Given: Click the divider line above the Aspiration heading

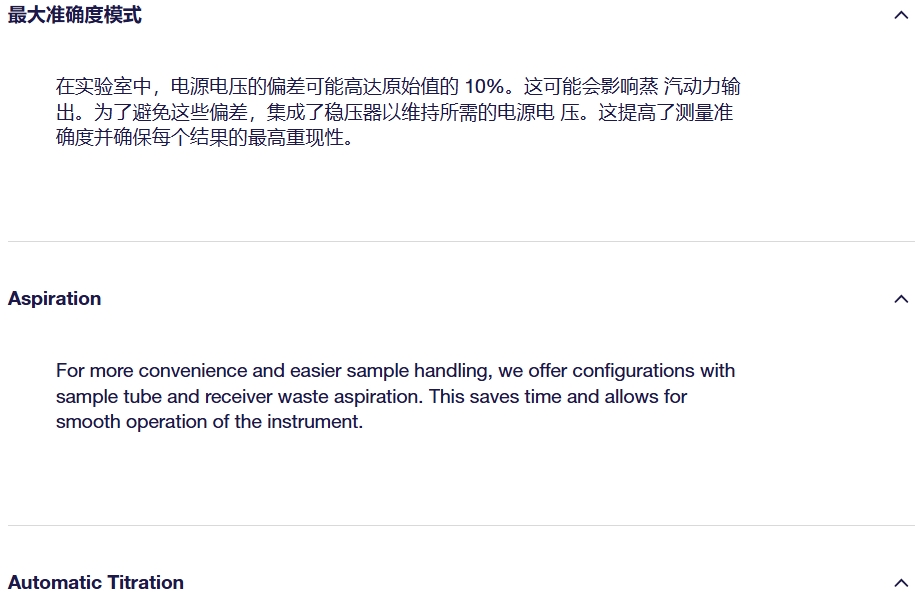Looking at the screenshot, I should point(461,242).
